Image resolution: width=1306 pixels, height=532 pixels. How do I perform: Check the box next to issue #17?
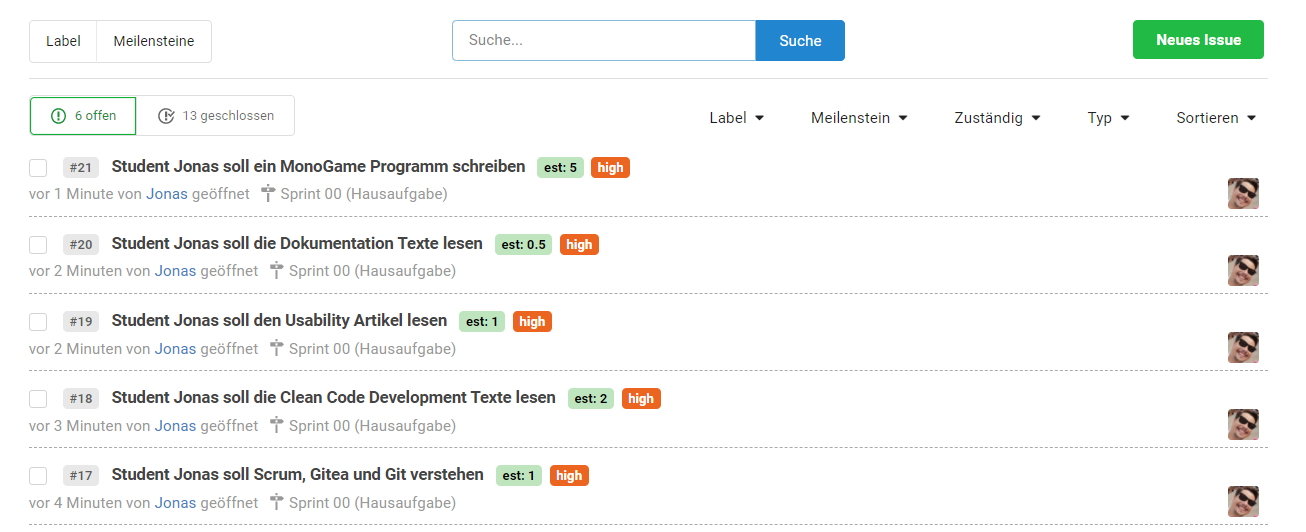pos(38,476)
